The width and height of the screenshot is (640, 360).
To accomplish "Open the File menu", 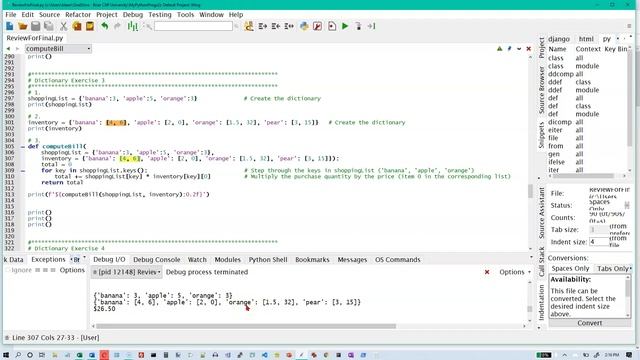I will coord(11,15).
